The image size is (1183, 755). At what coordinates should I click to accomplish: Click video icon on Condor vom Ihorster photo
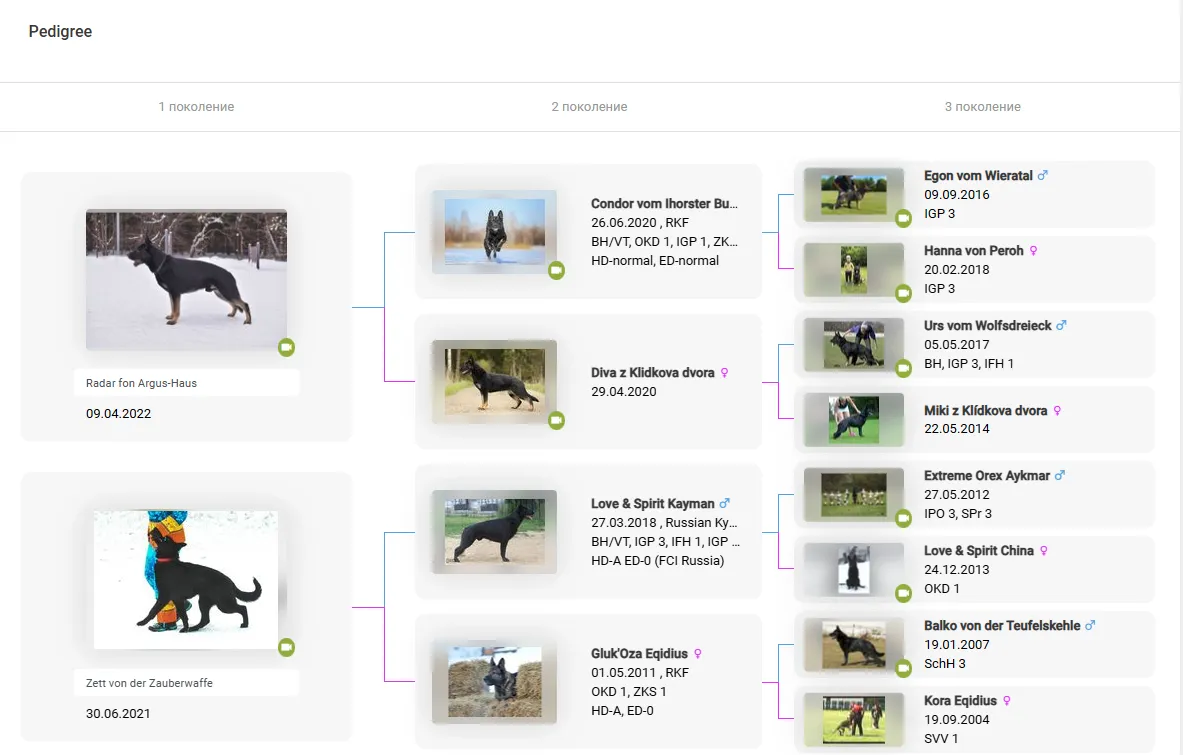point(556,270)
